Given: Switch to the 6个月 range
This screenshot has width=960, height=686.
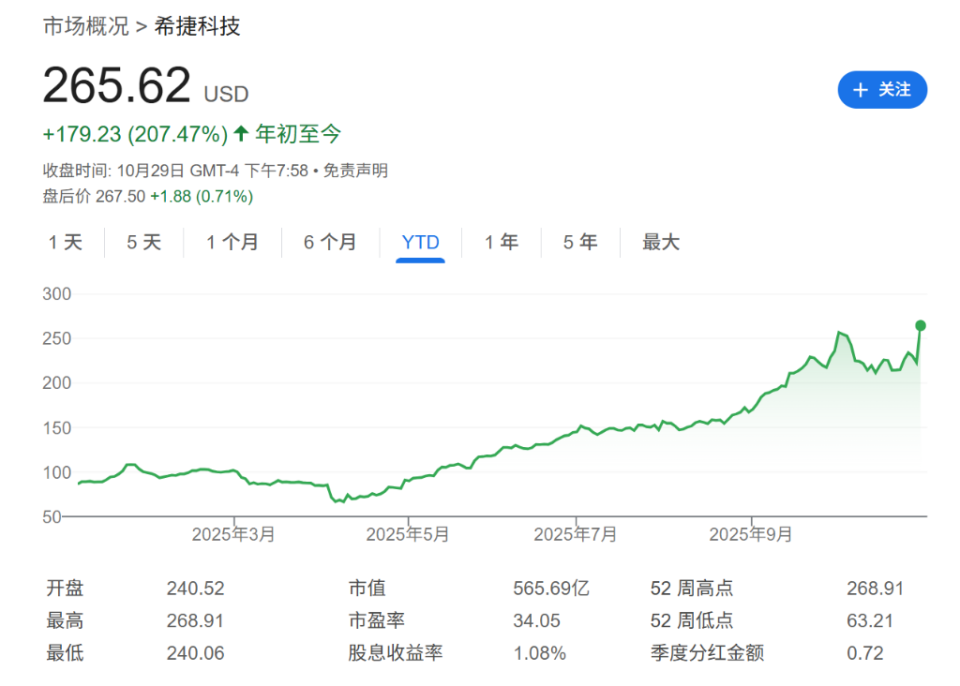Looking at the screenshot, I should click(x=330, y=242).
